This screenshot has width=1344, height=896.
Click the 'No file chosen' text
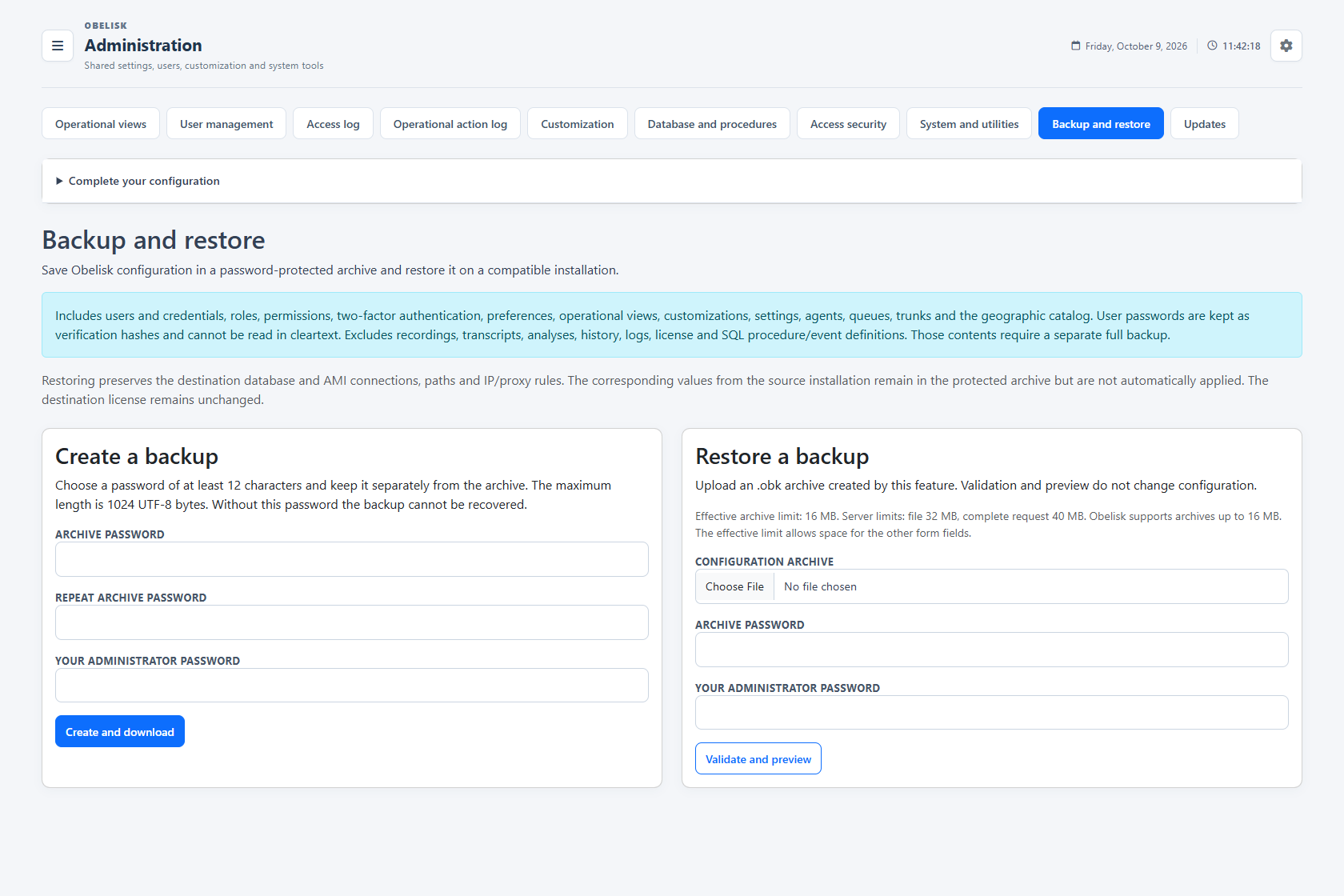pos(820,586)
